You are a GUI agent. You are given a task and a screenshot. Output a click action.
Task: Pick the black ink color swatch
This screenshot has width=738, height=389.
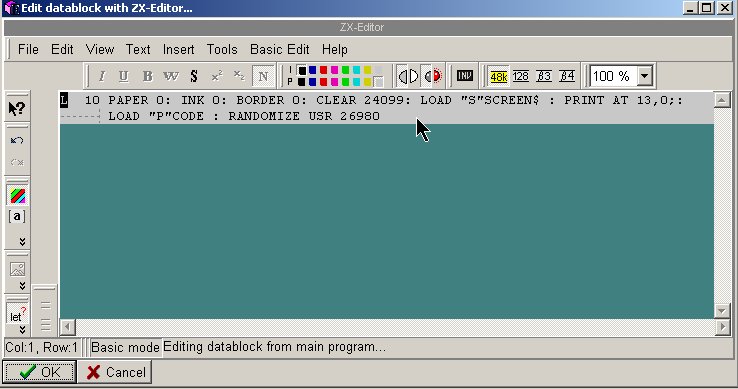302,70
